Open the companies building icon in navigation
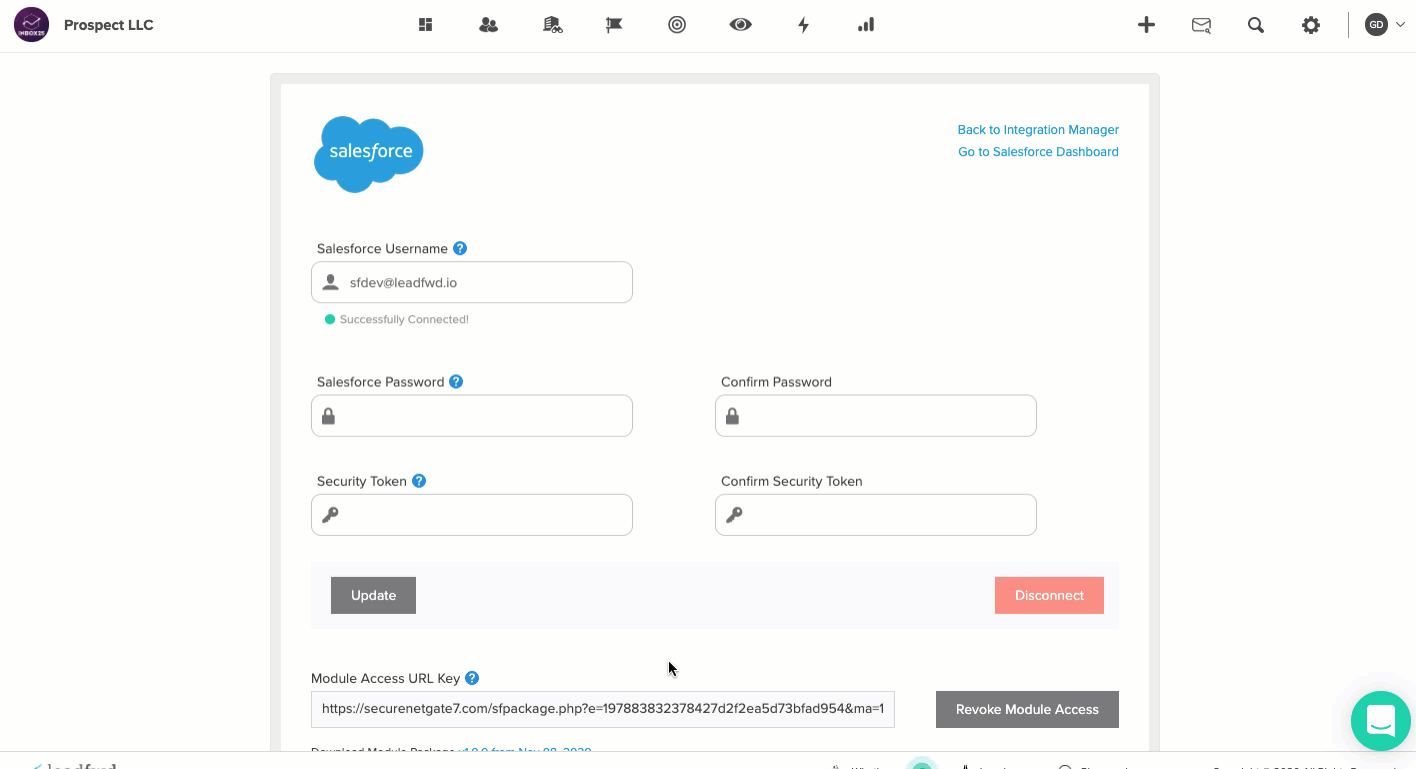The image size is (1416, 769). pos(552,25)
